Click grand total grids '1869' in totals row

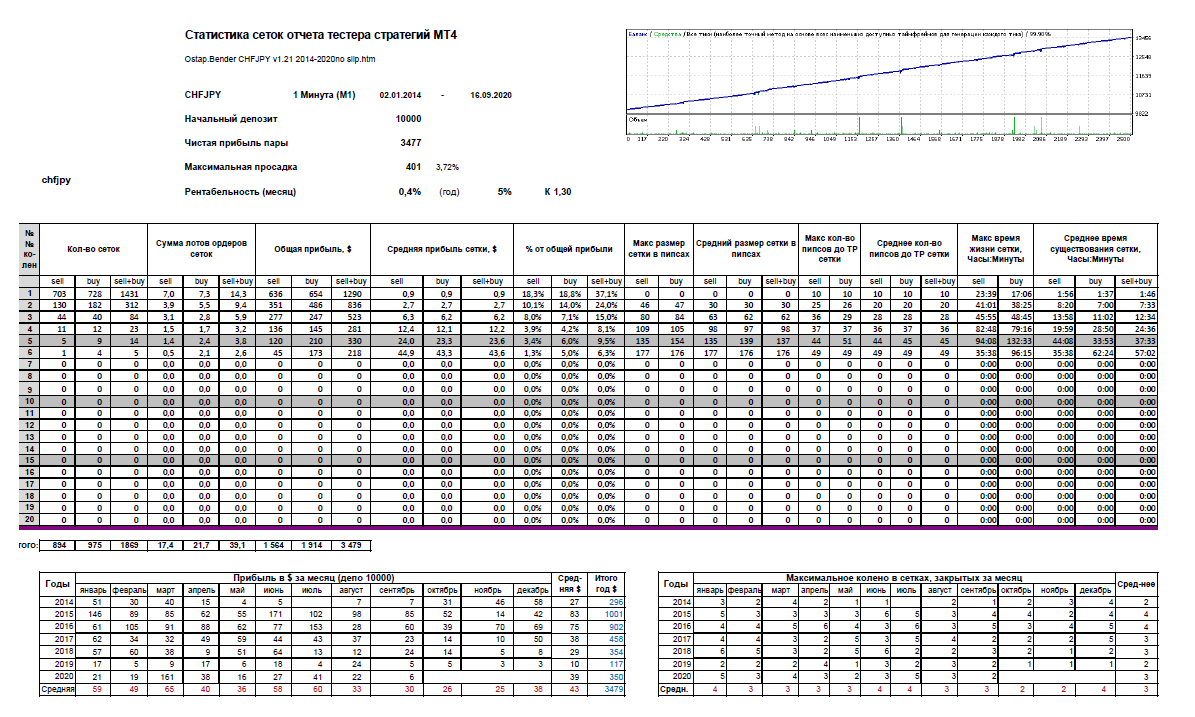(x=130, y=546)
